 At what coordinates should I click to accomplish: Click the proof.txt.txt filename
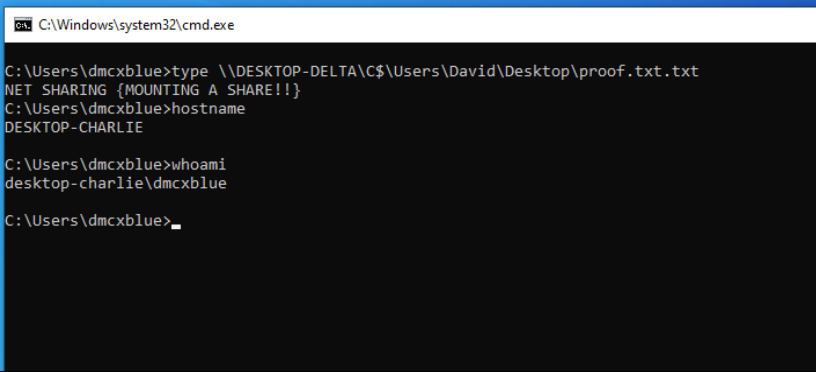coord(639,72)
